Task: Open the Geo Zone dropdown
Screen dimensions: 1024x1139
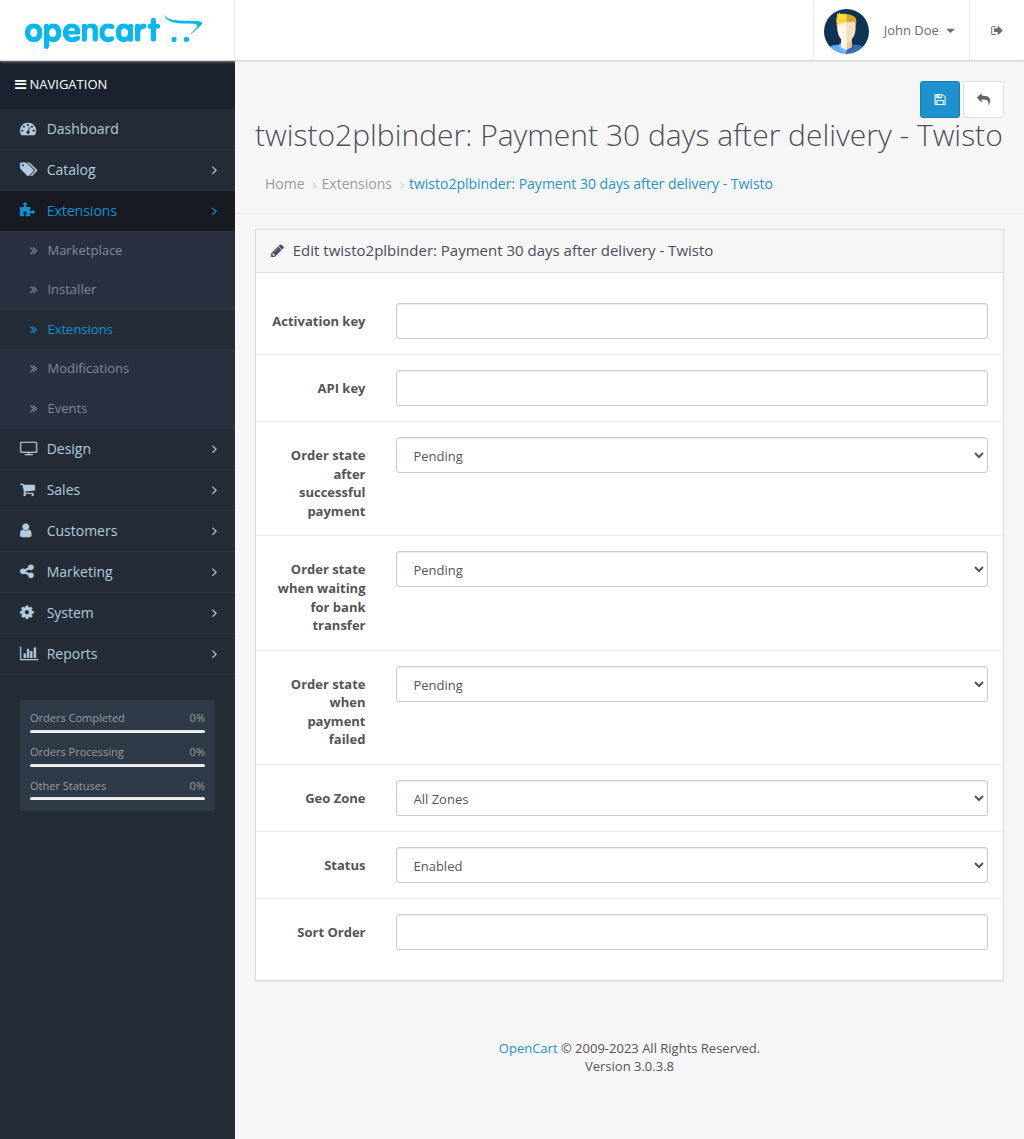Action: (691, 798)
